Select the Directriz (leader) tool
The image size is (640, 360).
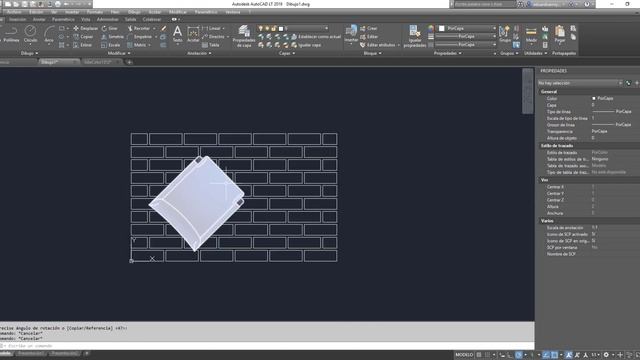[x=213, y=37]
